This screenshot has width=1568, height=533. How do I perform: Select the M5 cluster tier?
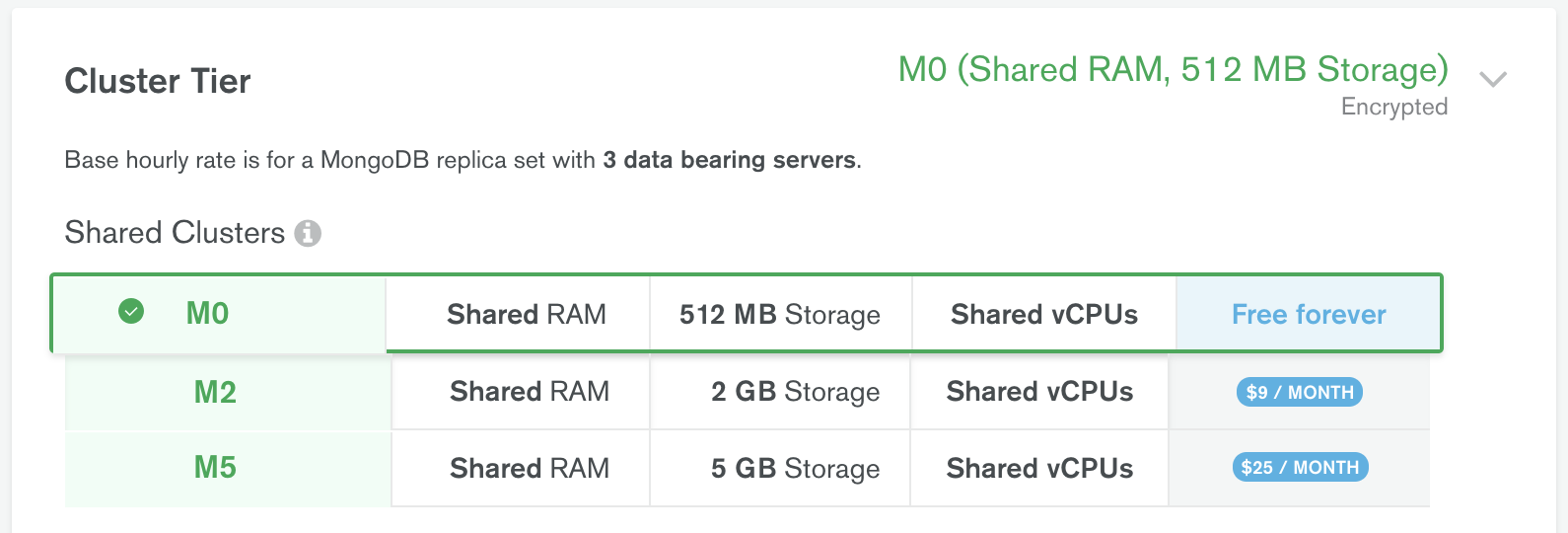tap(747, 468)
